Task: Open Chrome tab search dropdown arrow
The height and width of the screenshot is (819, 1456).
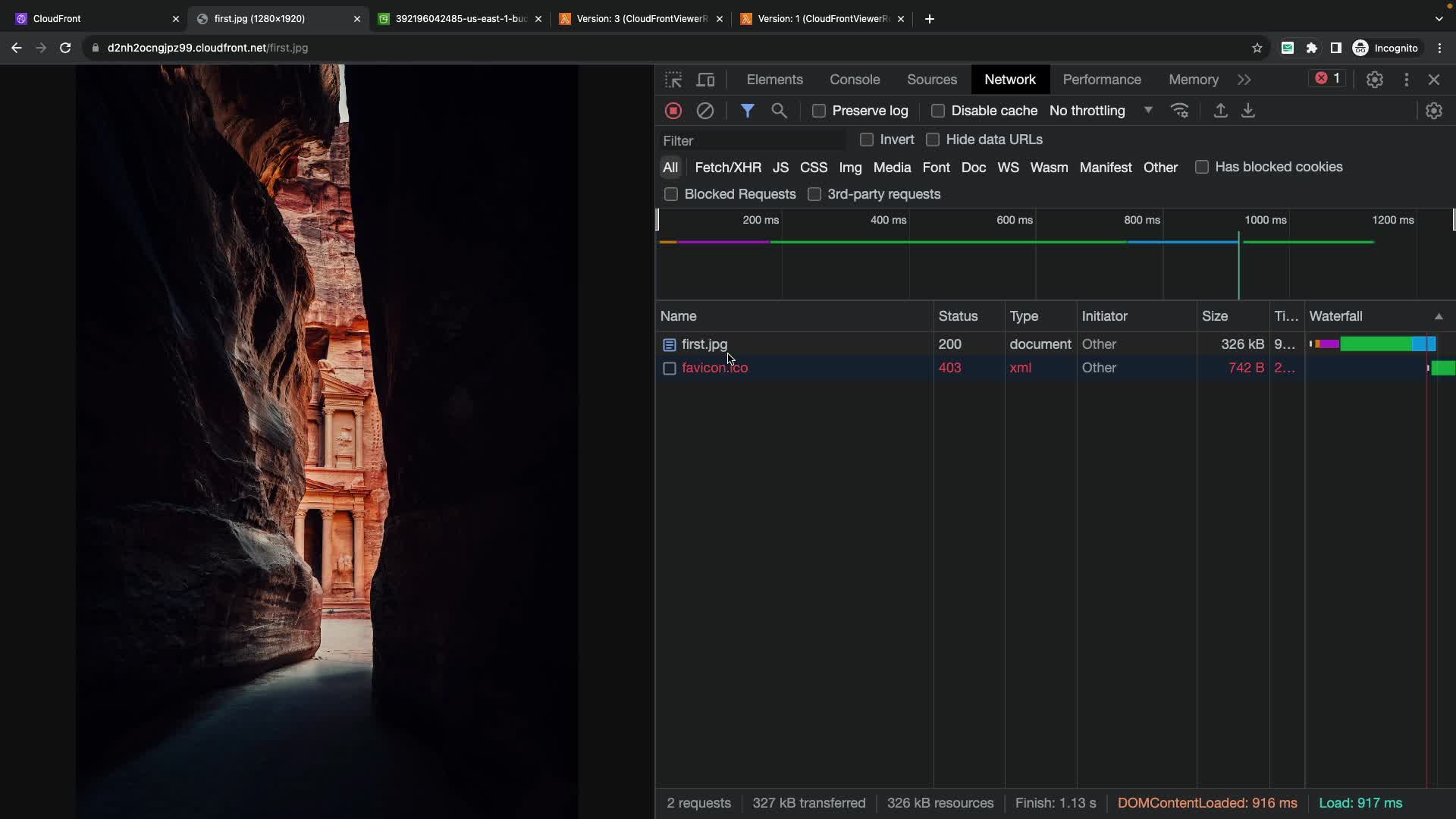Action: [1439, 19]
